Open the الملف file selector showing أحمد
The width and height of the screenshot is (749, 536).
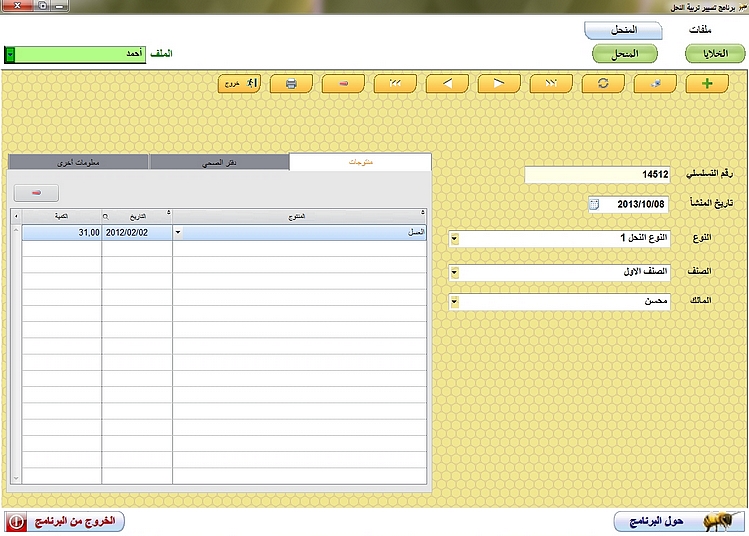[x=10, y=54]
